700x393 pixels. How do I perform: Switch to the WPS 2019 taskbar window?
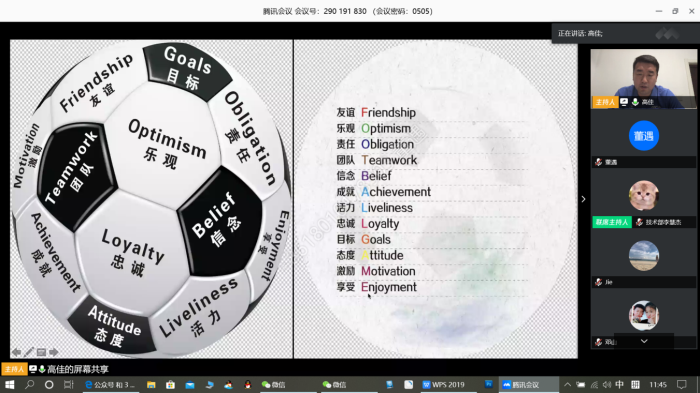pyautogui.click(x=443, y=385)
